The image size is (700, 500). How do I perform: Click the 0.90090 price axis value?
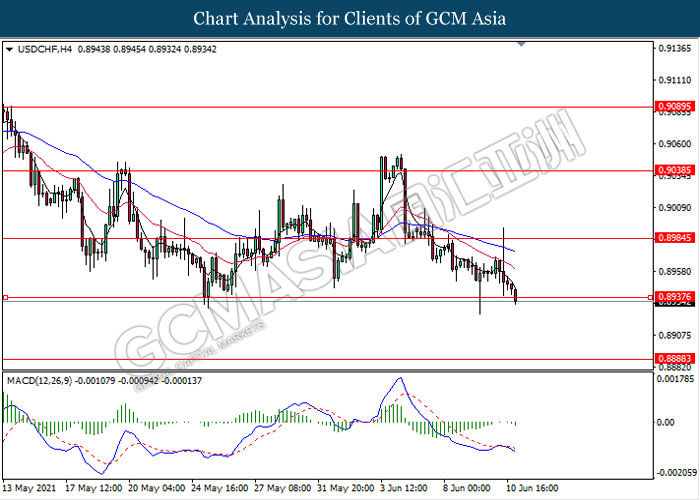675,208
